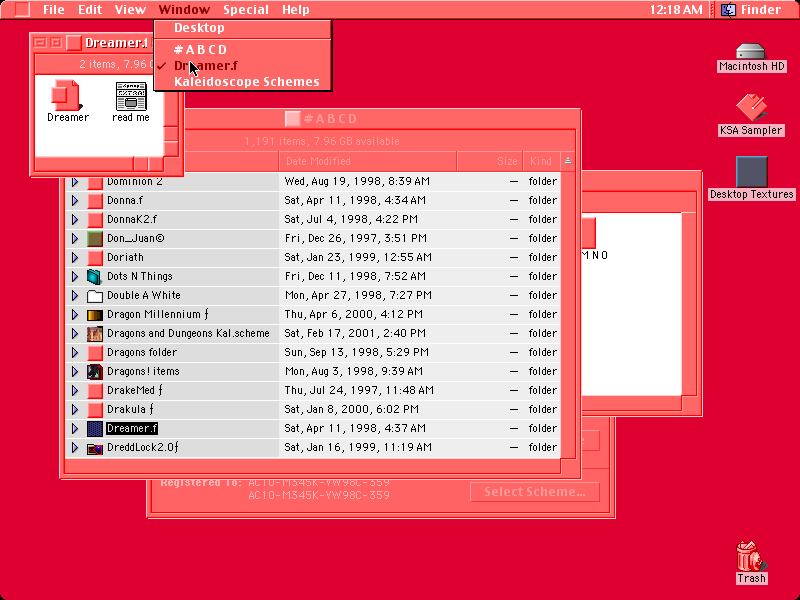Viewport: 800px width, 600px height.
Task: Open the Edit menu
Action: pyautogui.click(x=90, y=10)
